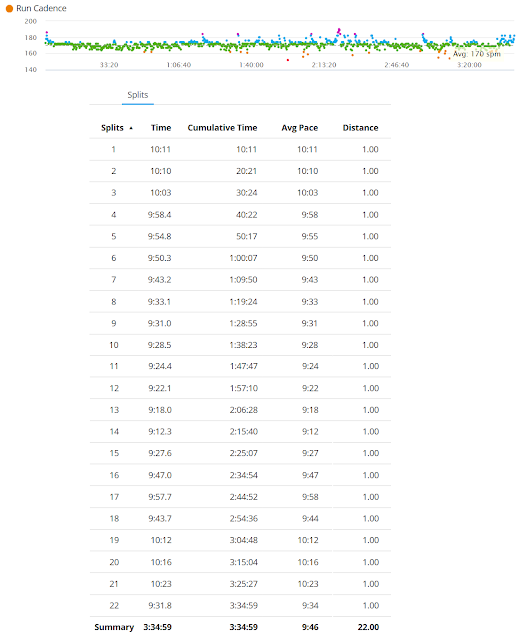The image size is (527, 640).
Task: Click split 21 time 10:23
Action: [x=161, y=584]
